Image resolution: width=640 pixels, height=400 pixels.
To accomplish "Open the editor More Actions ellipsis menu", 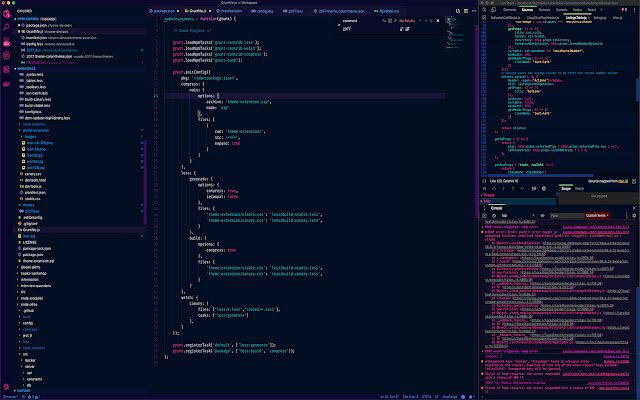I will click(x=473, y=11).
